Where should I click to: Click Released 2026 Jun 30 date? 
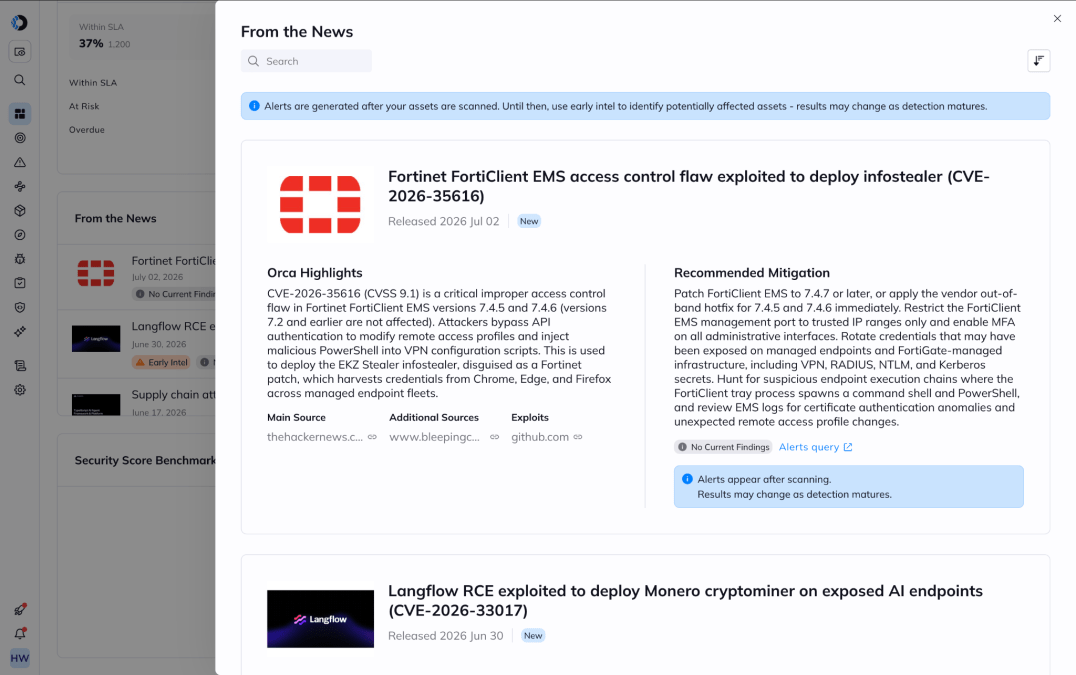(445, 636)
